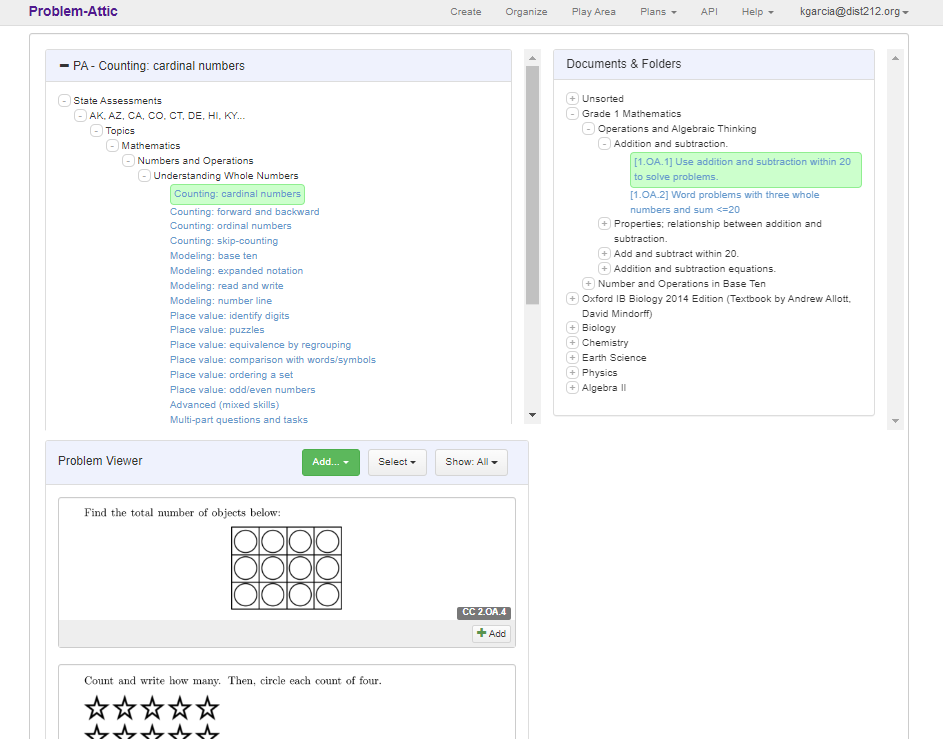Screen dimensions: 943x739
Task: Select the 1.OA.2 Word problems document
Action: 724,202
